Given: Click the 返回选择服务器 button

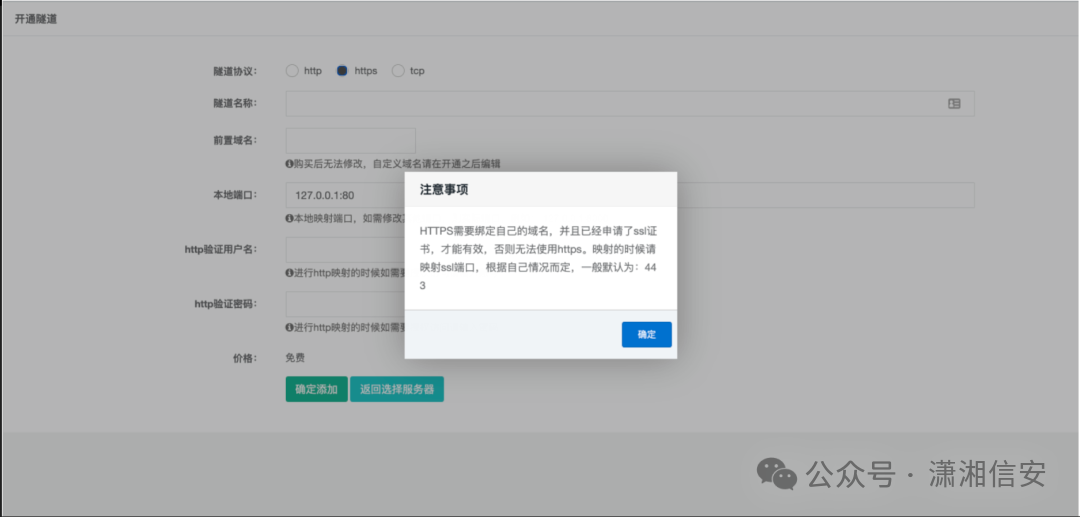Looking at the screenshot, I should pos(397,389).
